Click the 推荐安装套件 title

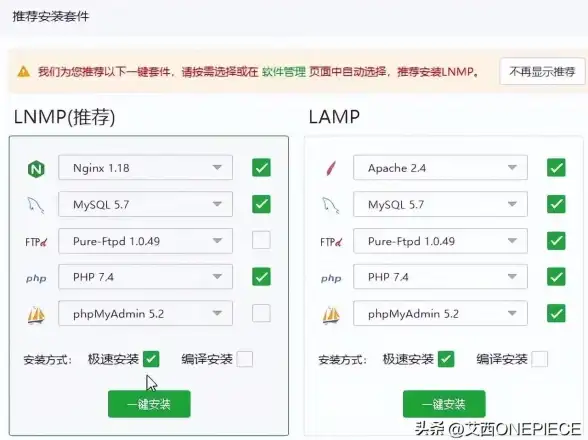(51, 17)
